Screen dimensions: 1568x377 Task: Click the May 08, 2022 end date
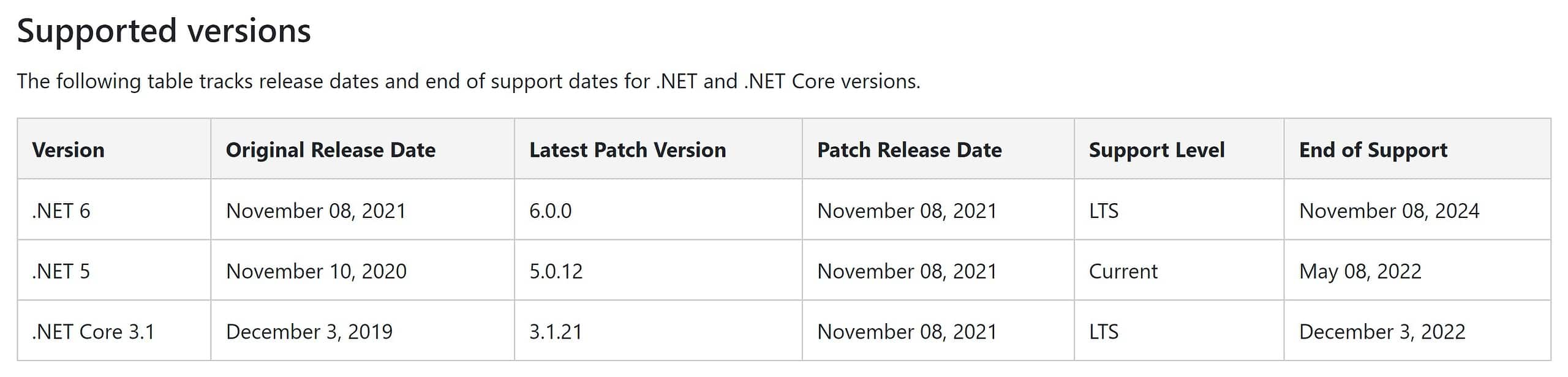click(x=1360, y=271)
